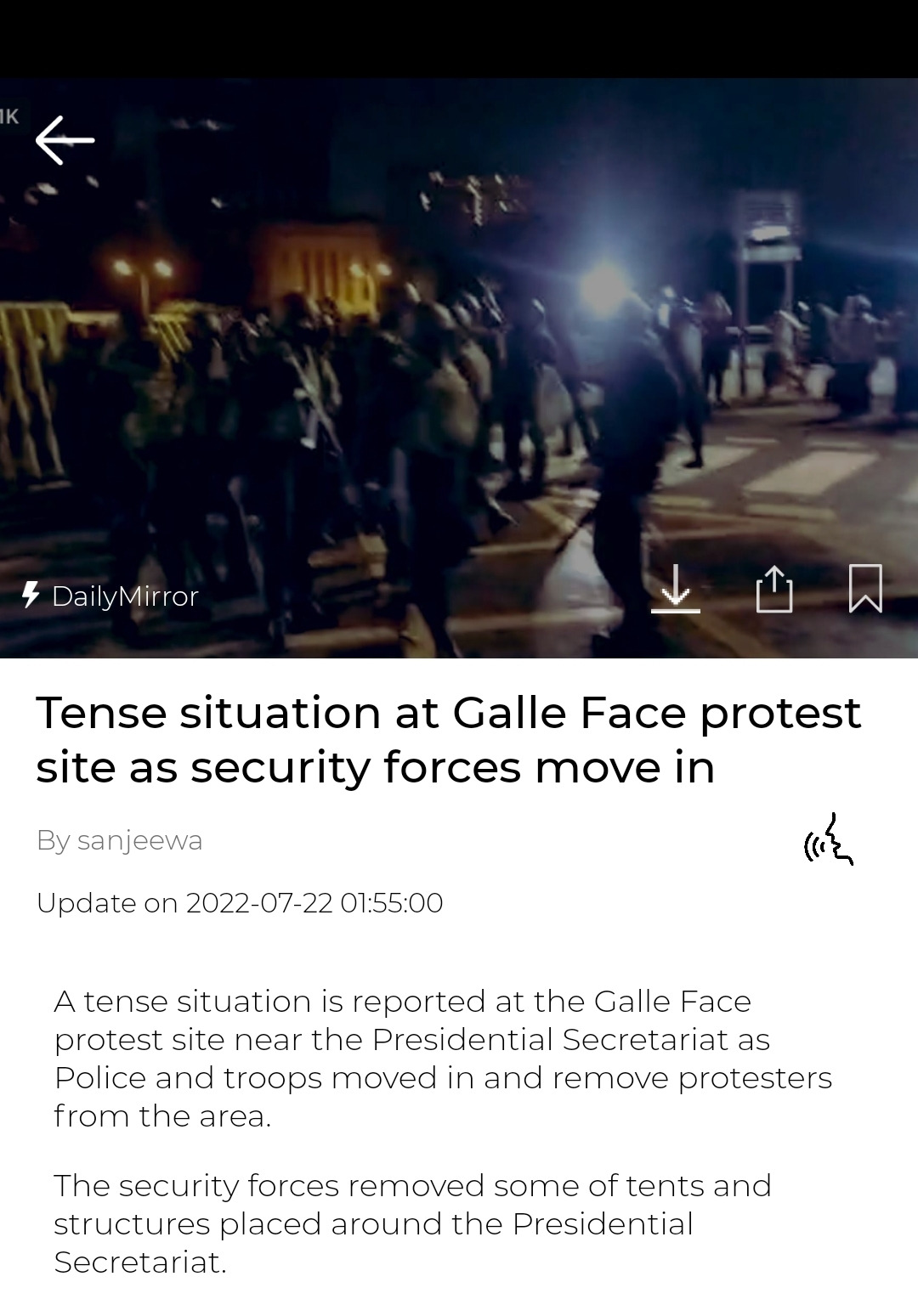Go back using the arrow icon

[65, 140]
